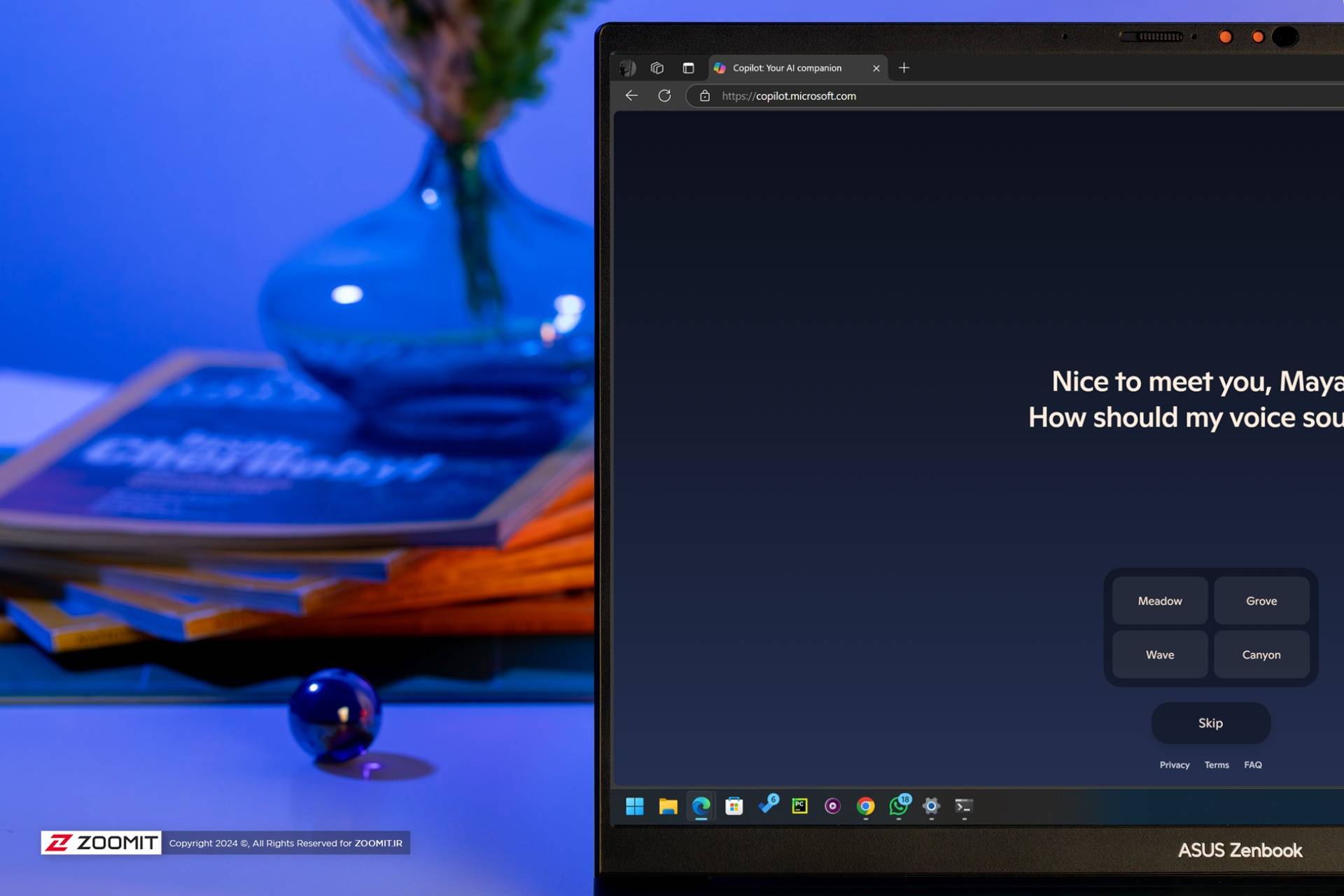Click the browser security lock icon

click(x=706, y=95)
